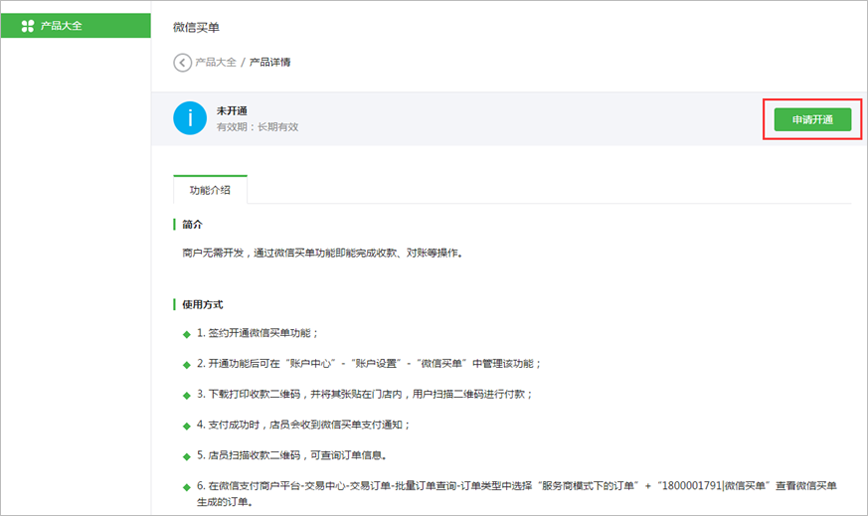Click the four-dot icon beside 产品大全
868x516 pixels.
(x=28, y=26)
